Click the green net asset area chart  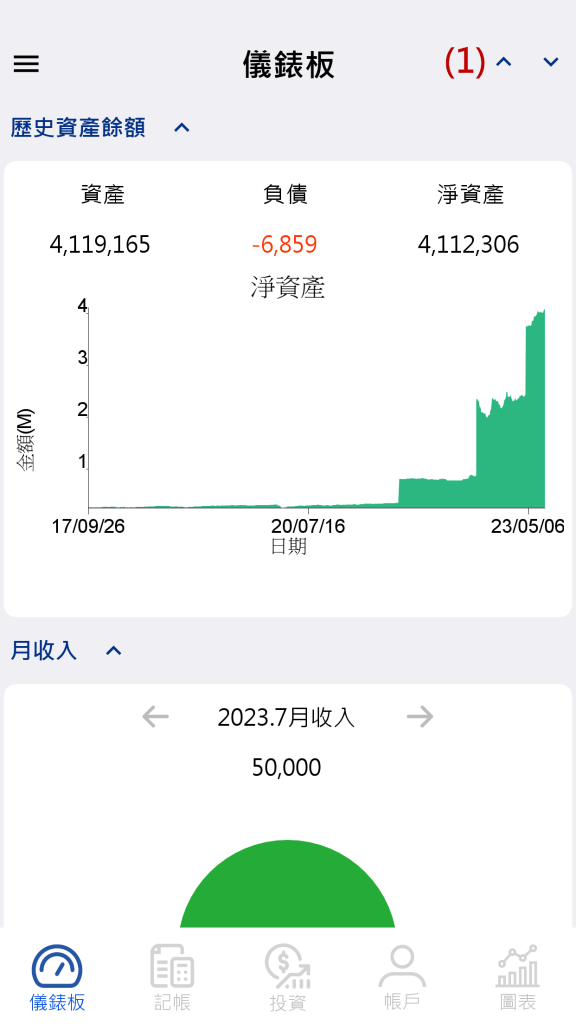pos(317,409)
